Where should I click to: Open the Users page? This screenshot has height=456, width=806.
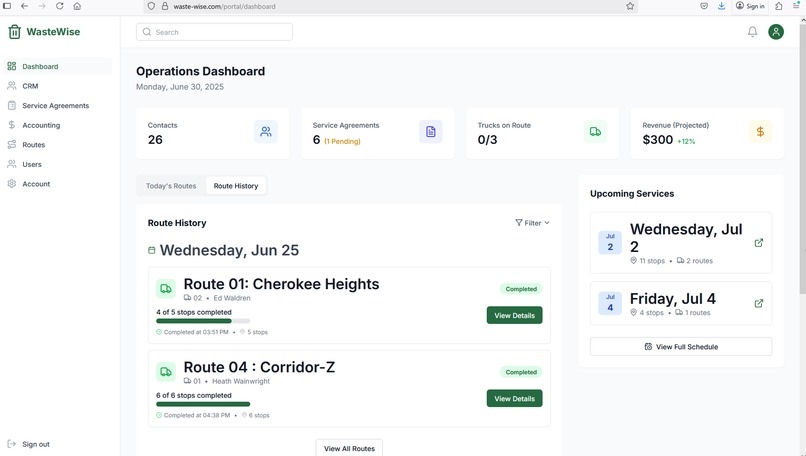pyautogui.click(x=58, y=164)
